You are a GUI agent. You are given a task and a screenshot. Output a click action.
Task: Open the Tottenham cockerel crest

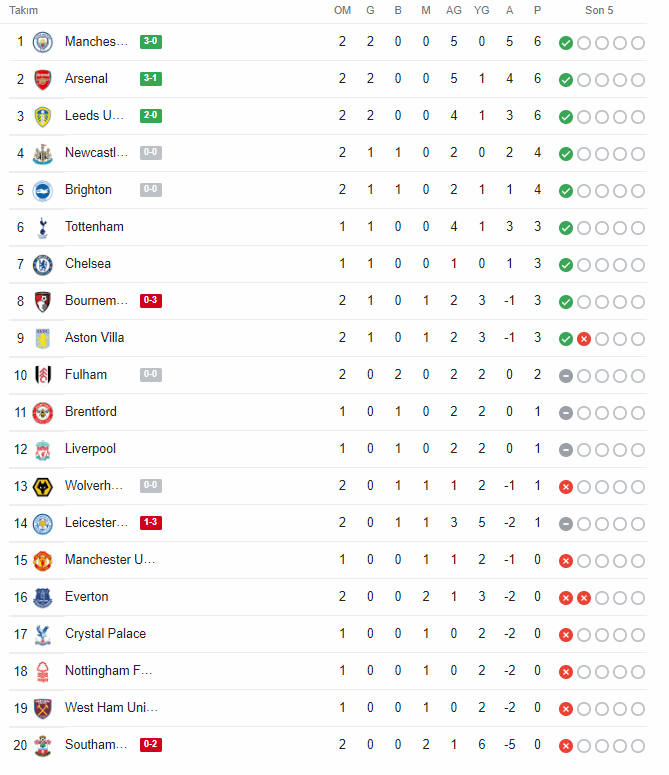(42, 227)
